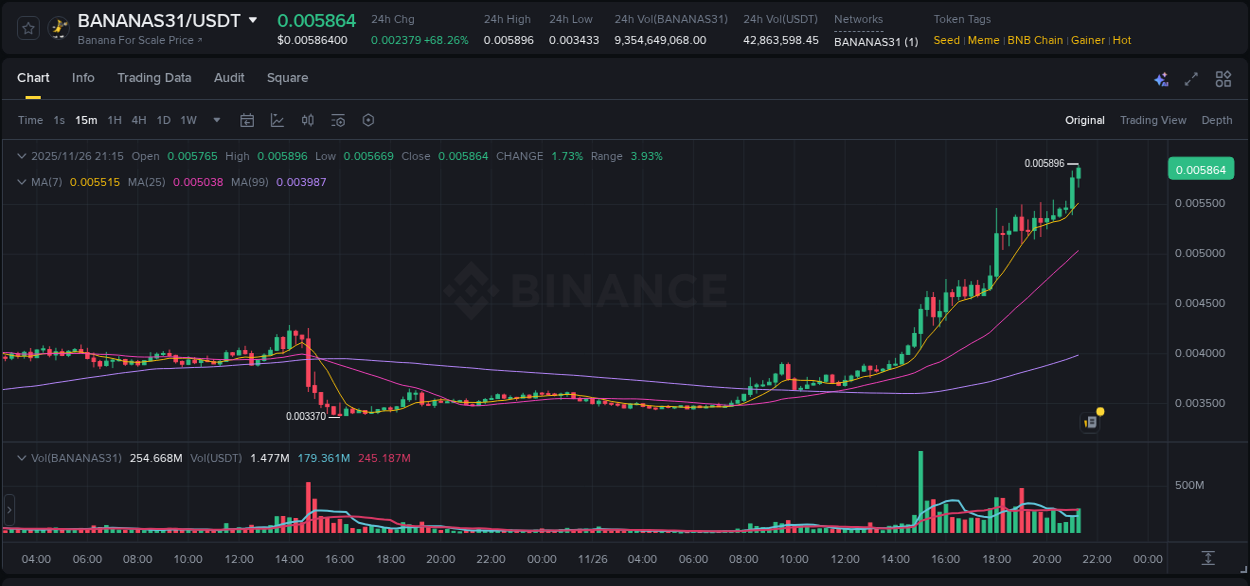The width and height of the screenshot is (1250, 586).
Task: Collapse the Vol(BANANAS31) volume panel
Action: point(22,457)
